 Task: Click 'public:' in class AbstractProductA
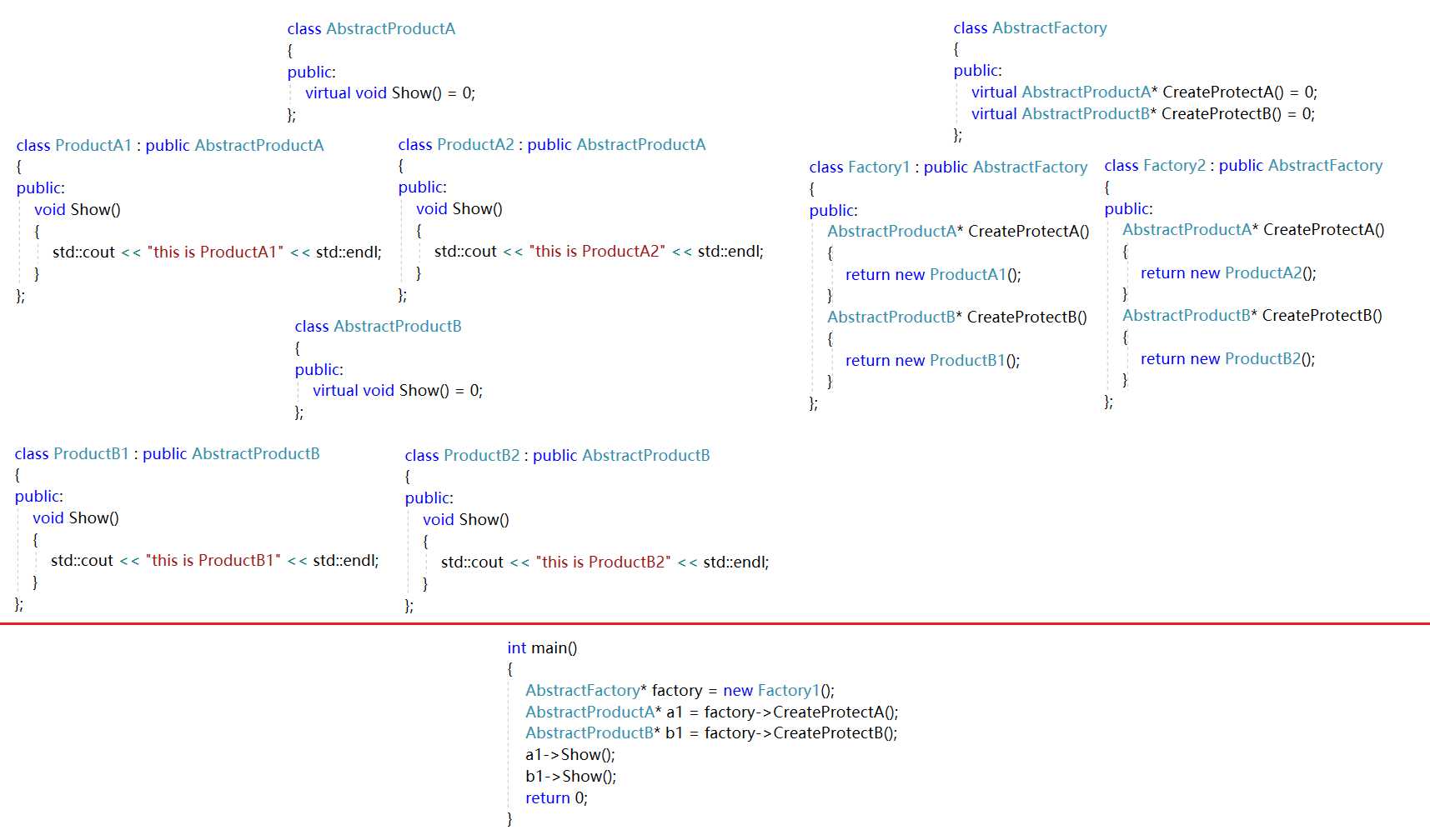pyautogui.click(x=312, y=72)
